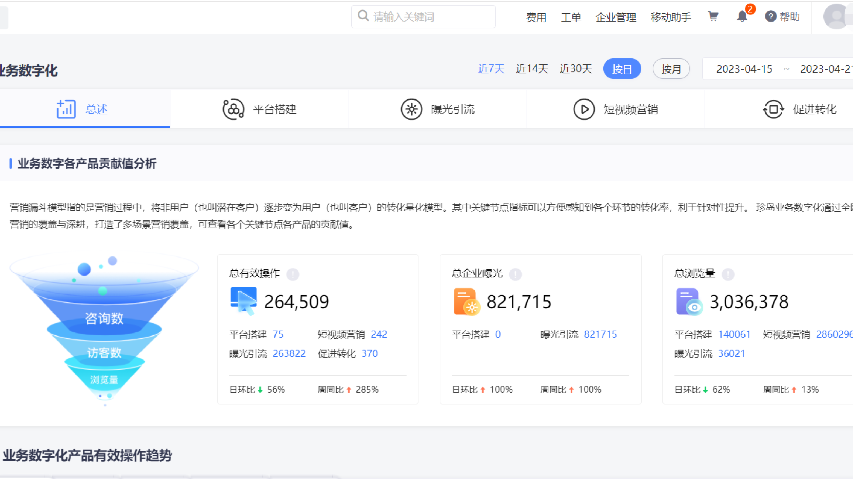Open 曝光引流 value 36021 link
853x479 pixels.
pos(732,353)
